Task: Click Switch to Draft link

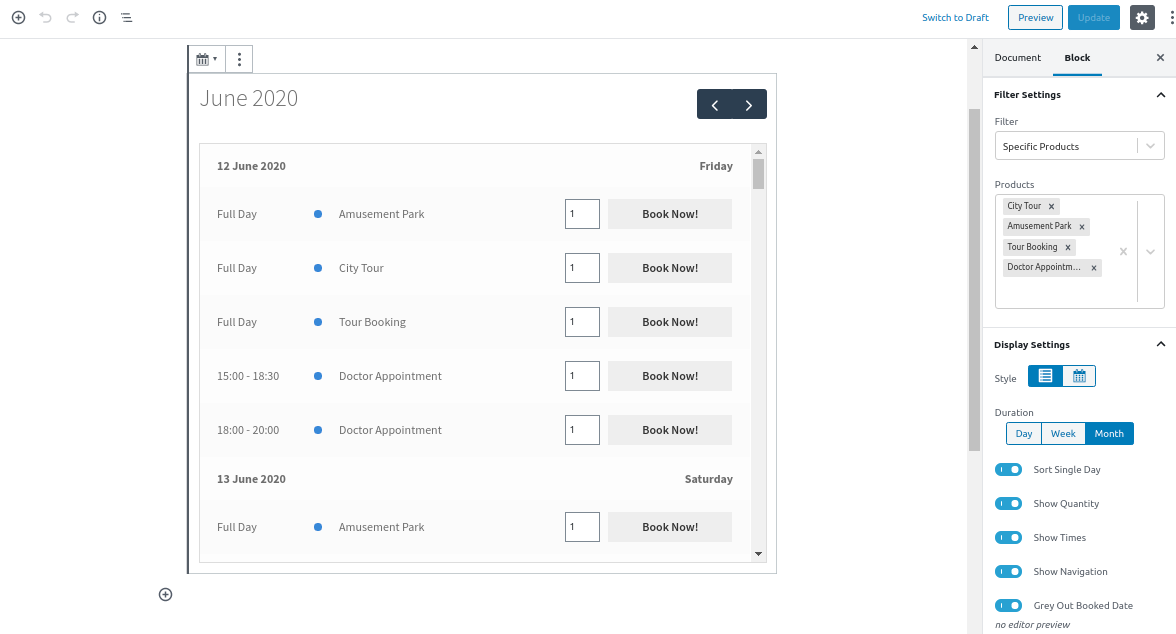Action: pos(955,17)
